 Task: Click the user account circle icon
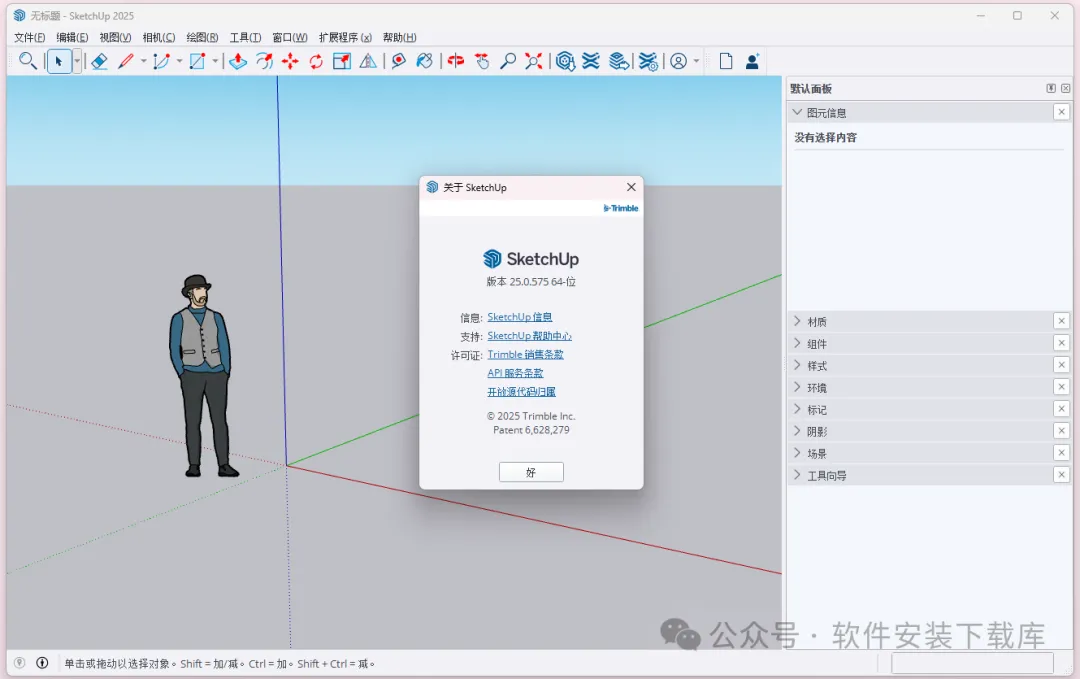[x=678, y=61]
